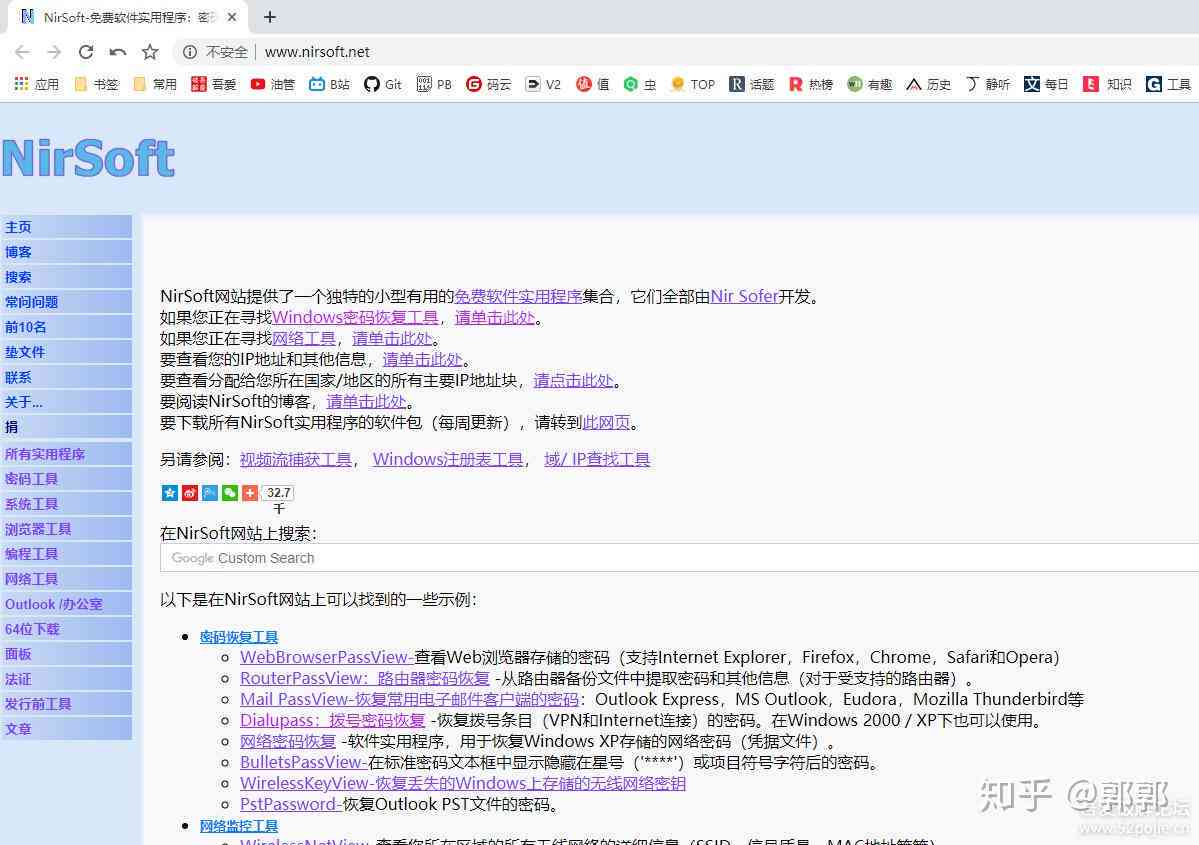Open the Nir Sofer link
The height and width of the screenshot is (845, 1199).
pyautogui.click(x=744, y=297)
